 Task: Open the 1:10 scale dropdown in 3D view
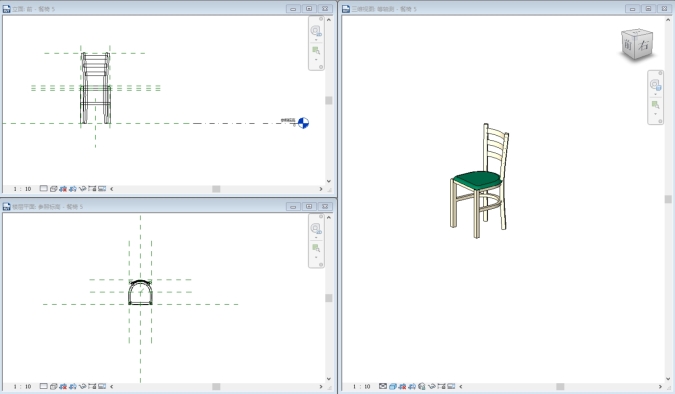point(360,386)
